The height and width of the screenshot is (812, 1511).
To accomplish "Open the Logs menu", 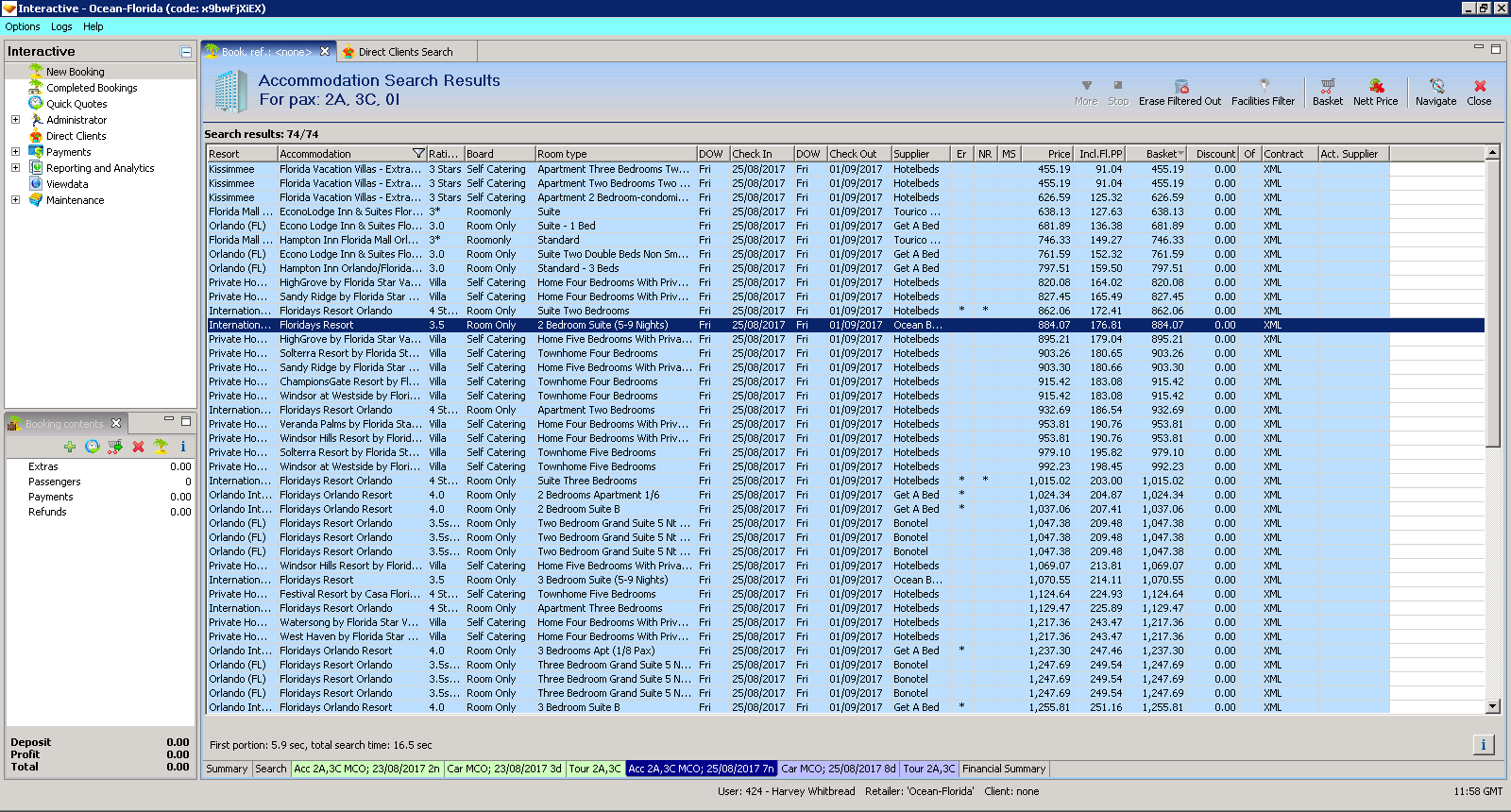I will tap(61, 26).
